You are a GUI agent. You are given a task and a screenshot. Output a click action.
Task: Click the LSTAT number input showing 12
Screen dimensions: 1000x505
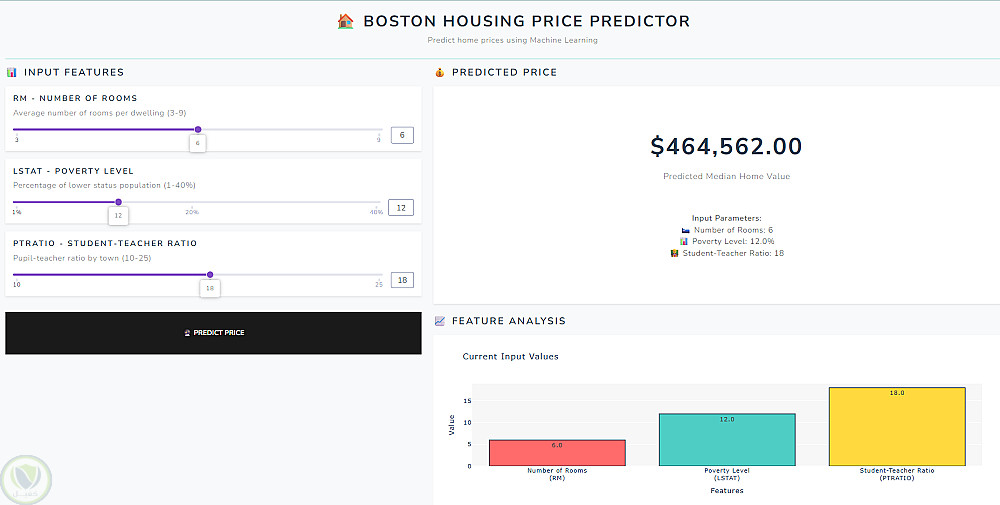click(401, 208)
